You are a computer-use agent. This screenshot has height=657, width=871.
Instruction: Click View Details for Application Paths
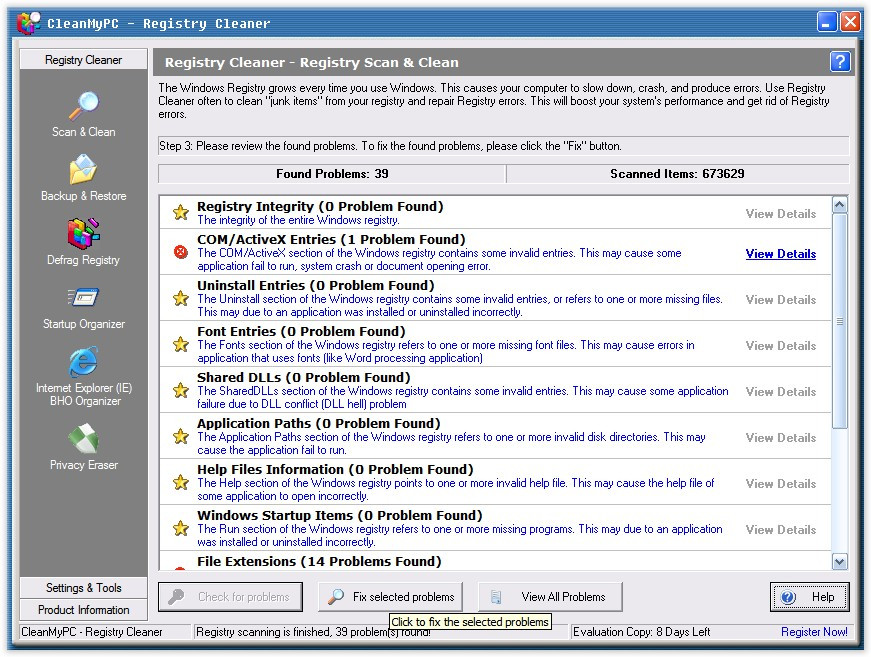click(x=780, y=438)
